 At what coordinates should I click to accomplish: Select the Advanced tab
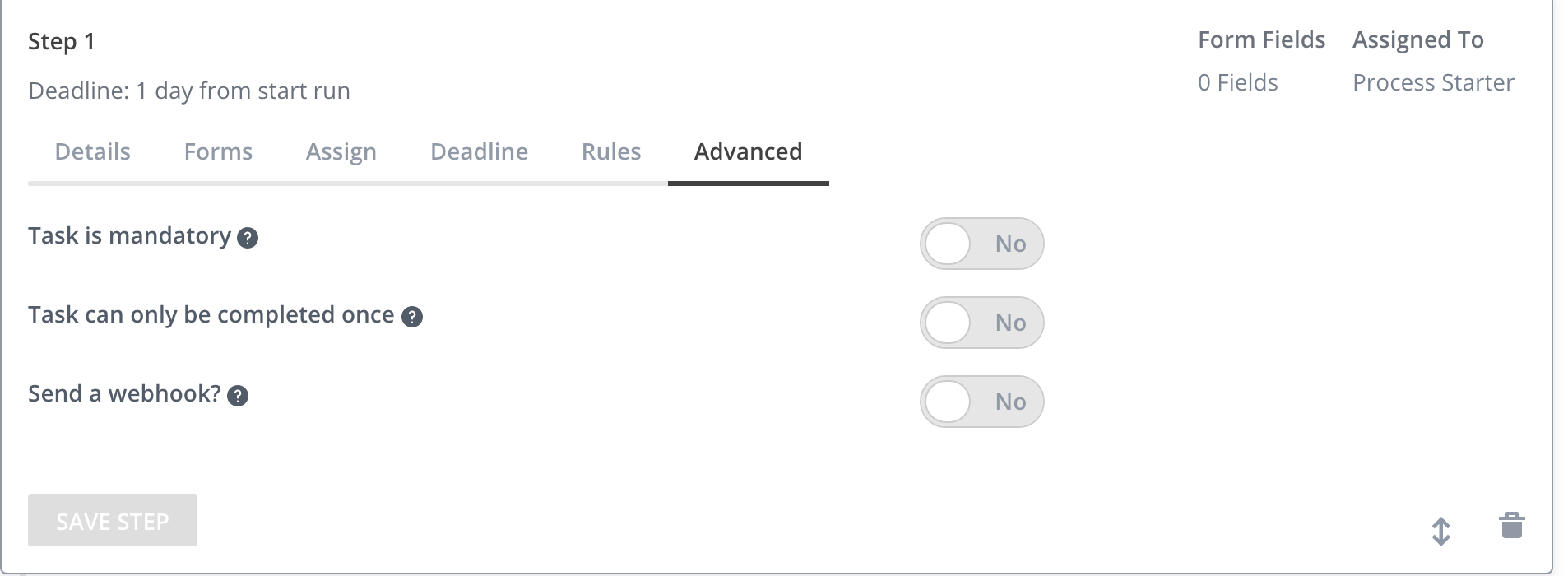coord(747,151)
